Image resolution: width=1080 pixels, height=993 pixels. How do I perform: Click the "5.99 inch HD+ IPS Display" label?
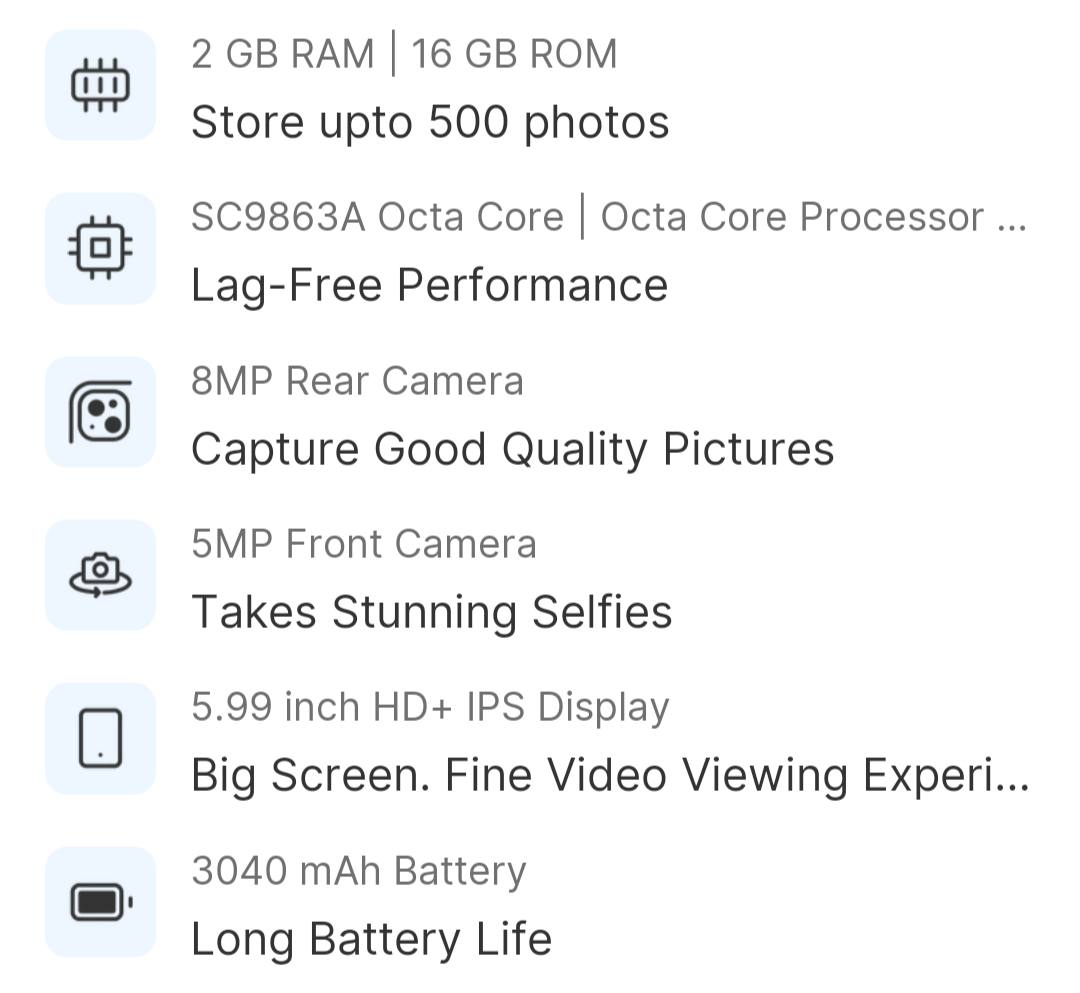[430, 707]
